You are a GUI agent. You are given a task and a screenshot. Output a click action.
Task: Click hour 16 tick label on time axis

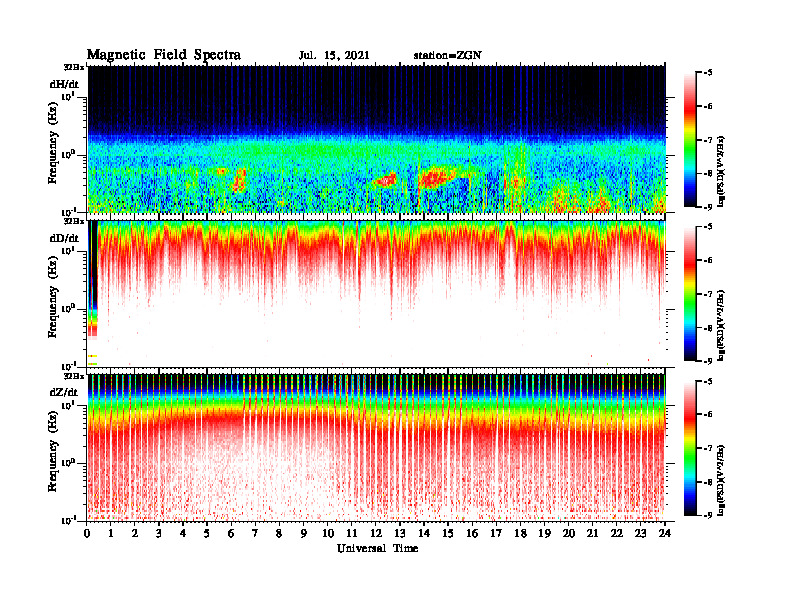pos(472,533)
